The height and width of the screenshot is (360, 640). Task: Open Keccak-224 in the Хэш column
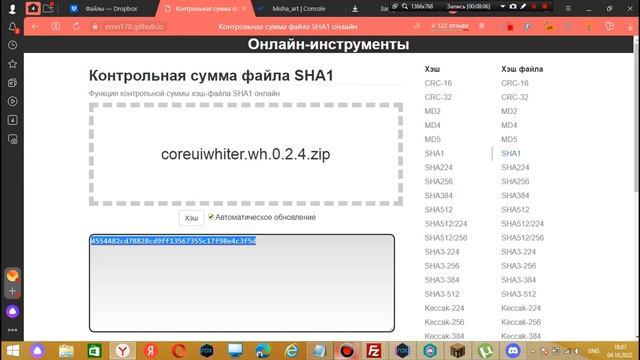tap(444, 308)
